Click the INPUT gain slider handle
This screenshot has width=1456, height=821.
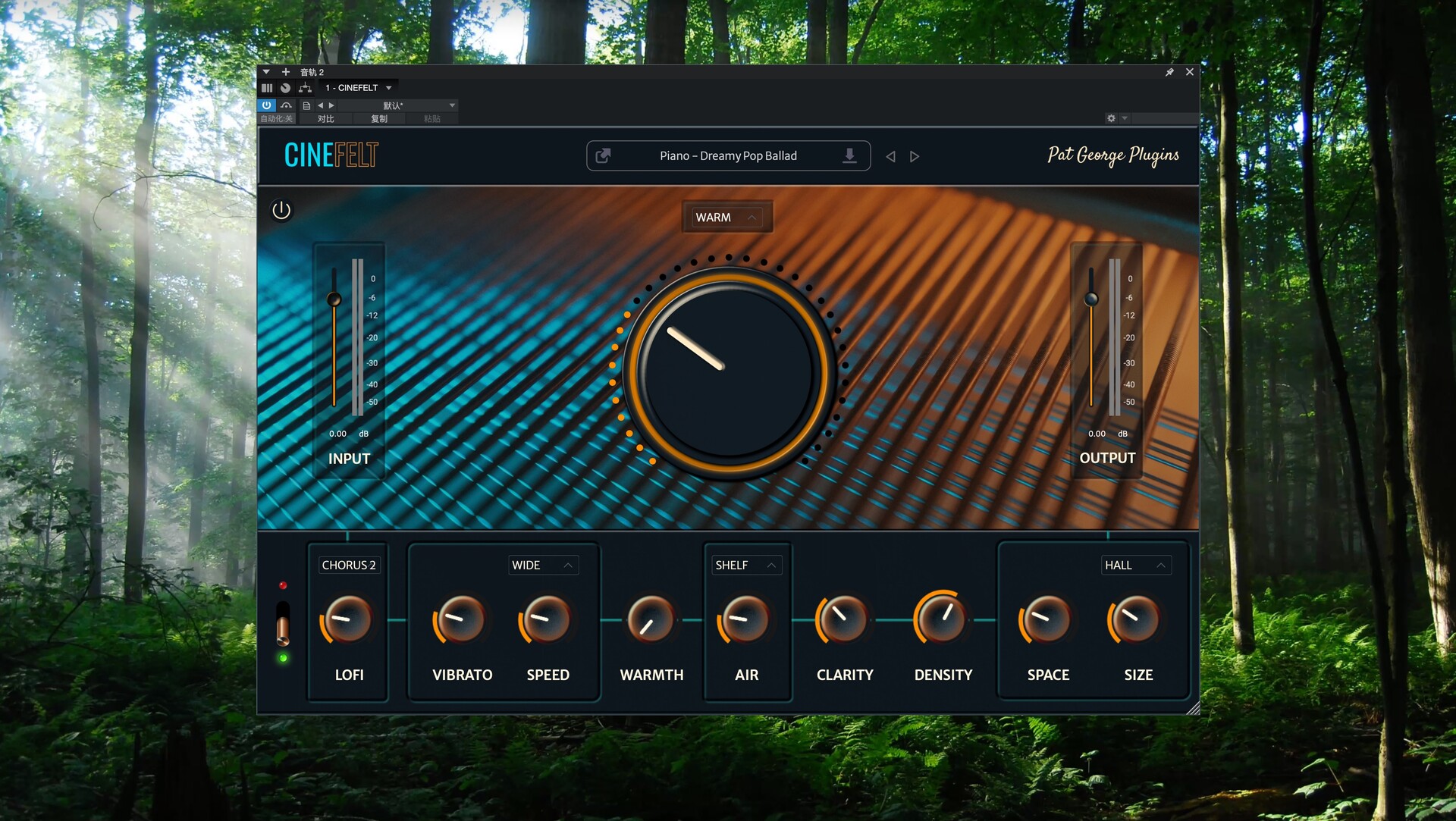click(x=334, y=299)
